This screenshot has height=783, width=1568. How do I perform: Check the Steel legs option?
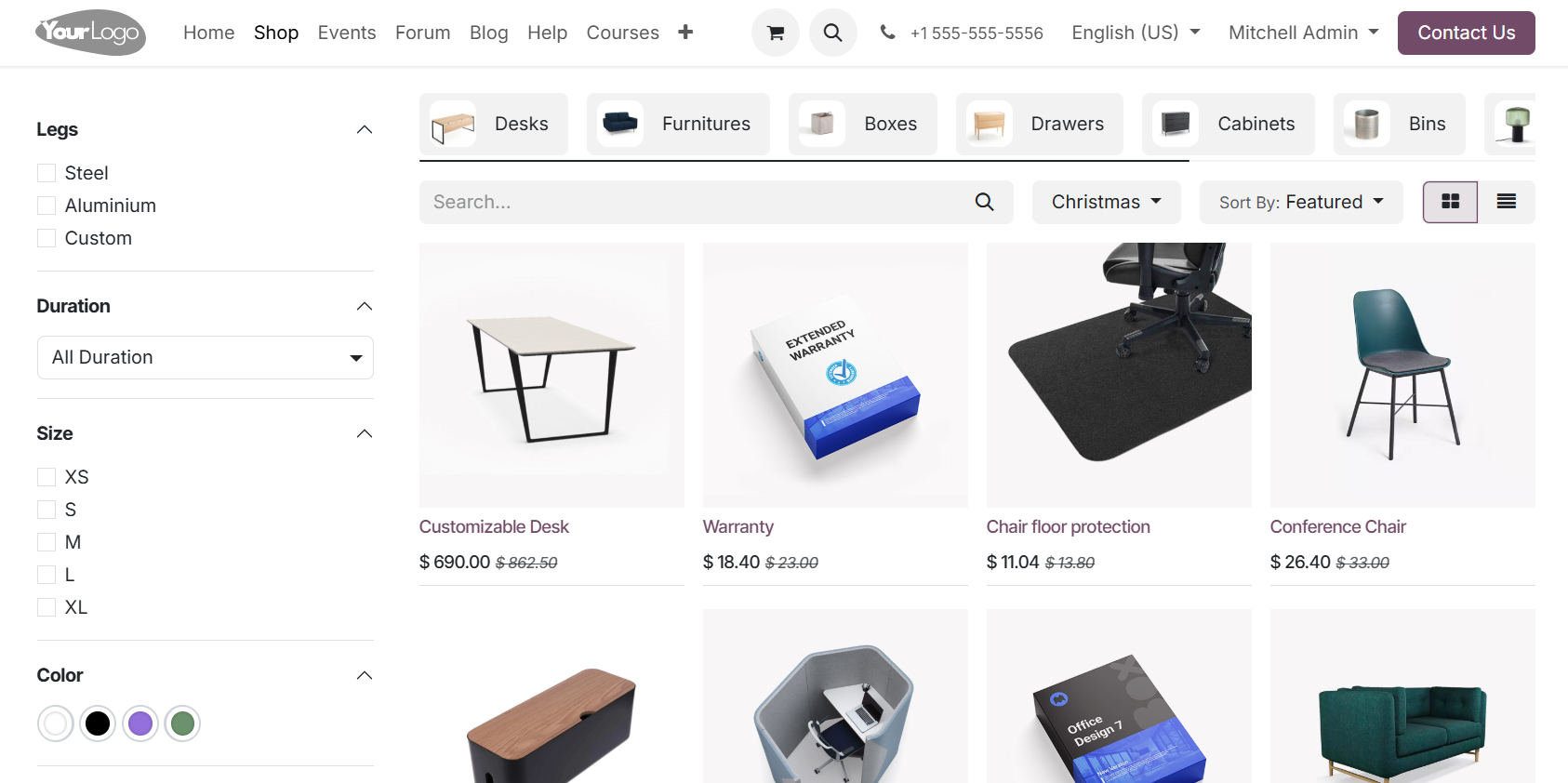click(x=47, y=173)
